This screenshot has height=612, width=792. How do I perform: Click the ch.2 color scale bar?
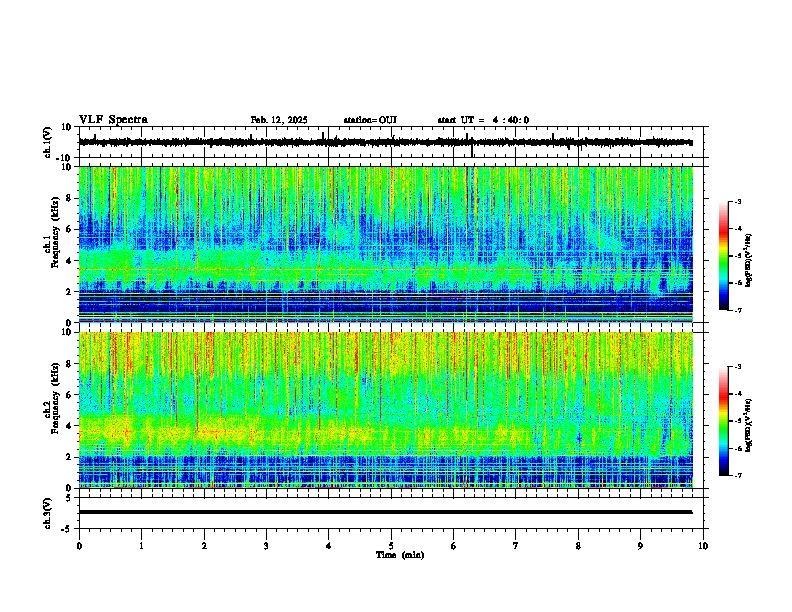click(x=724, y=421)
